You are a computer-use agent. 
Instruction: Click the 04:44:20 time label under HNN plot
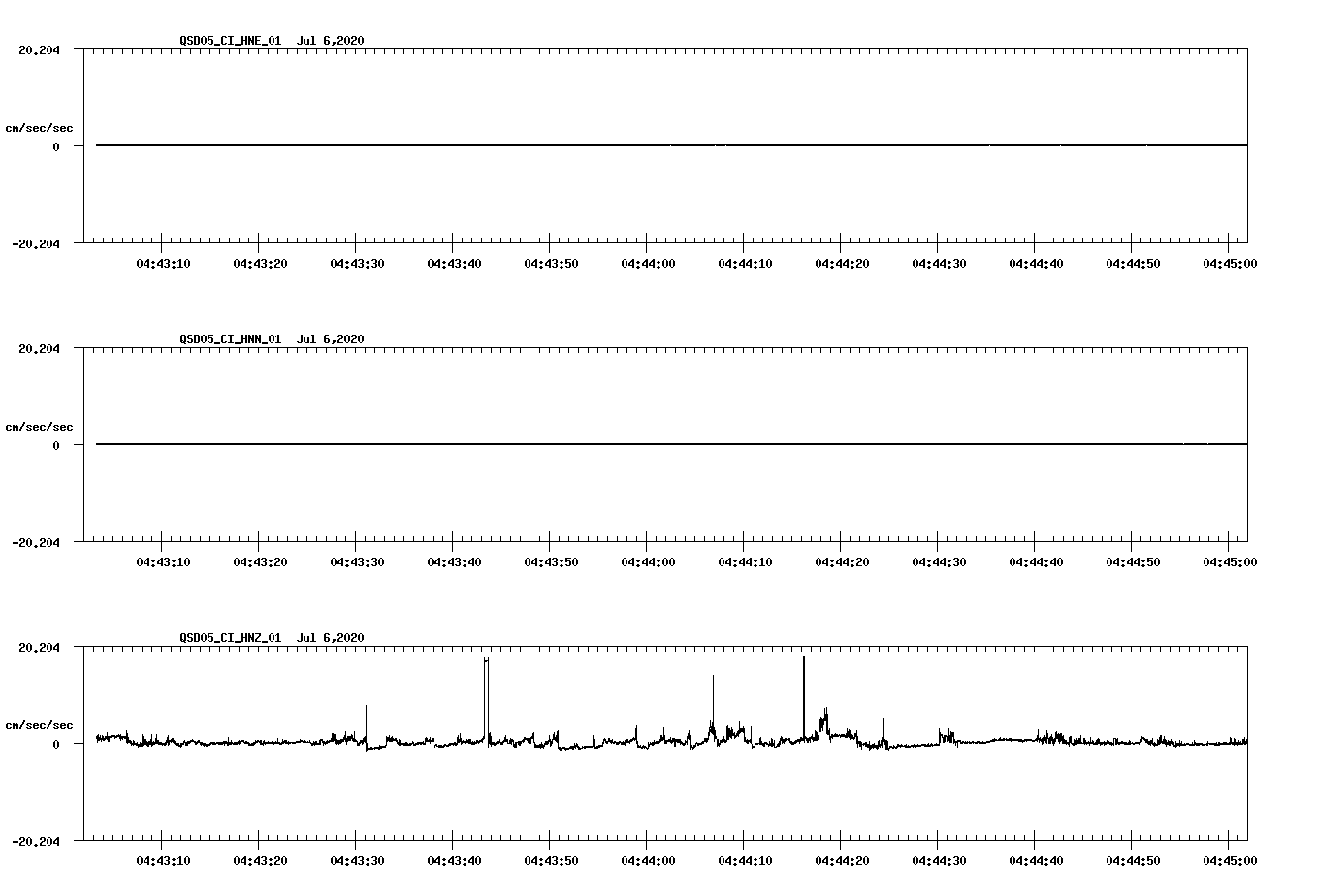pos(842,561)
